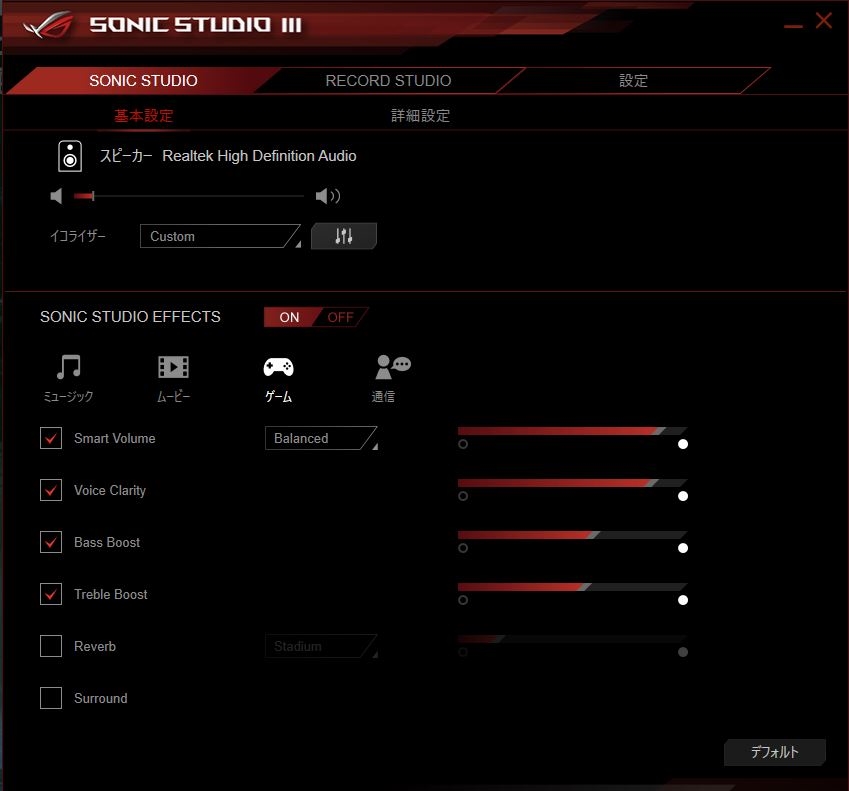Select the 基本設定 sub-tab
The width and height of the screenshot is (849, 791).
point(143,115)
